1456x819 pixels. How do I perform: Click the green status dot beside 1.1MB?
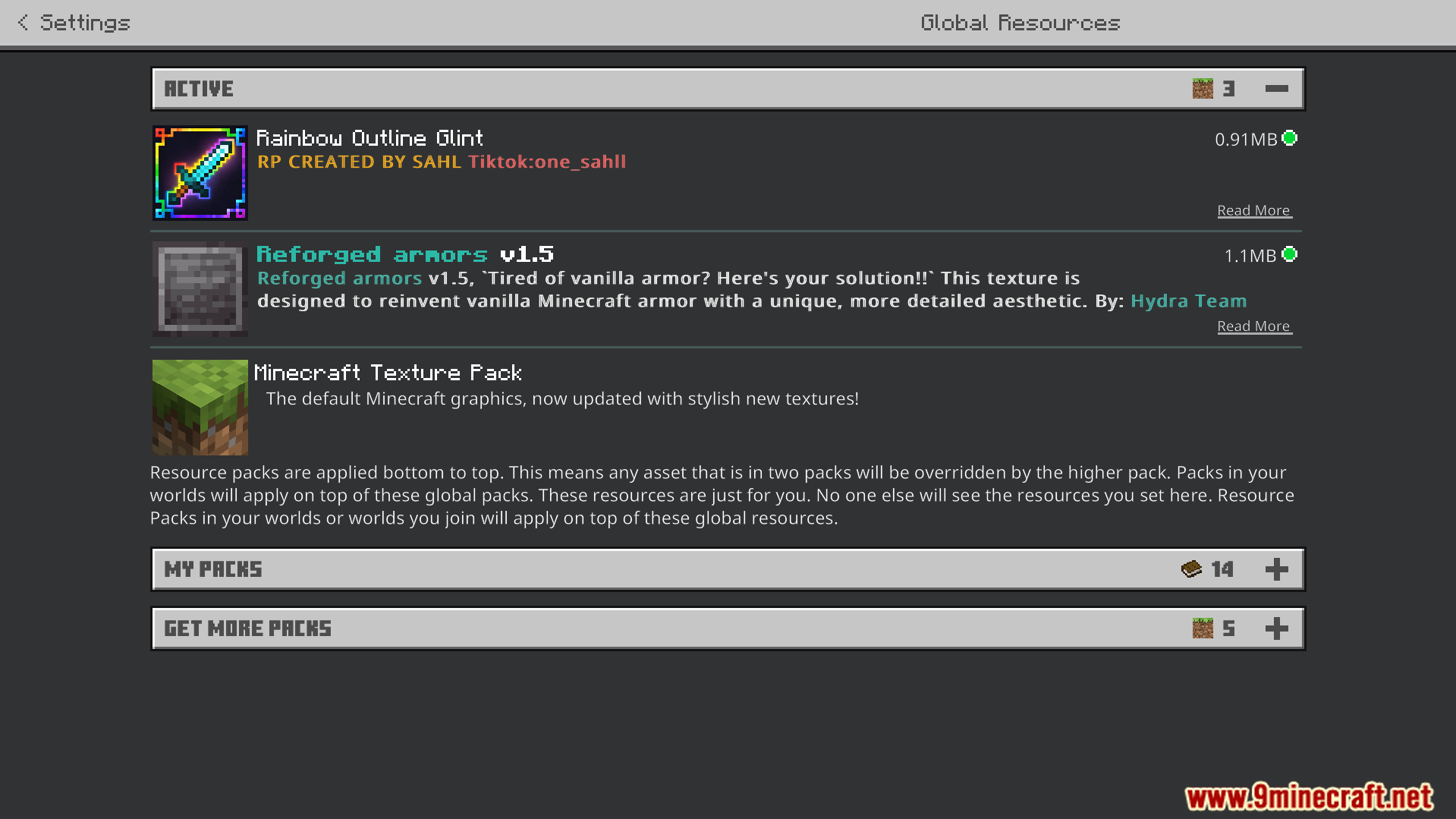coord(1290,254)
